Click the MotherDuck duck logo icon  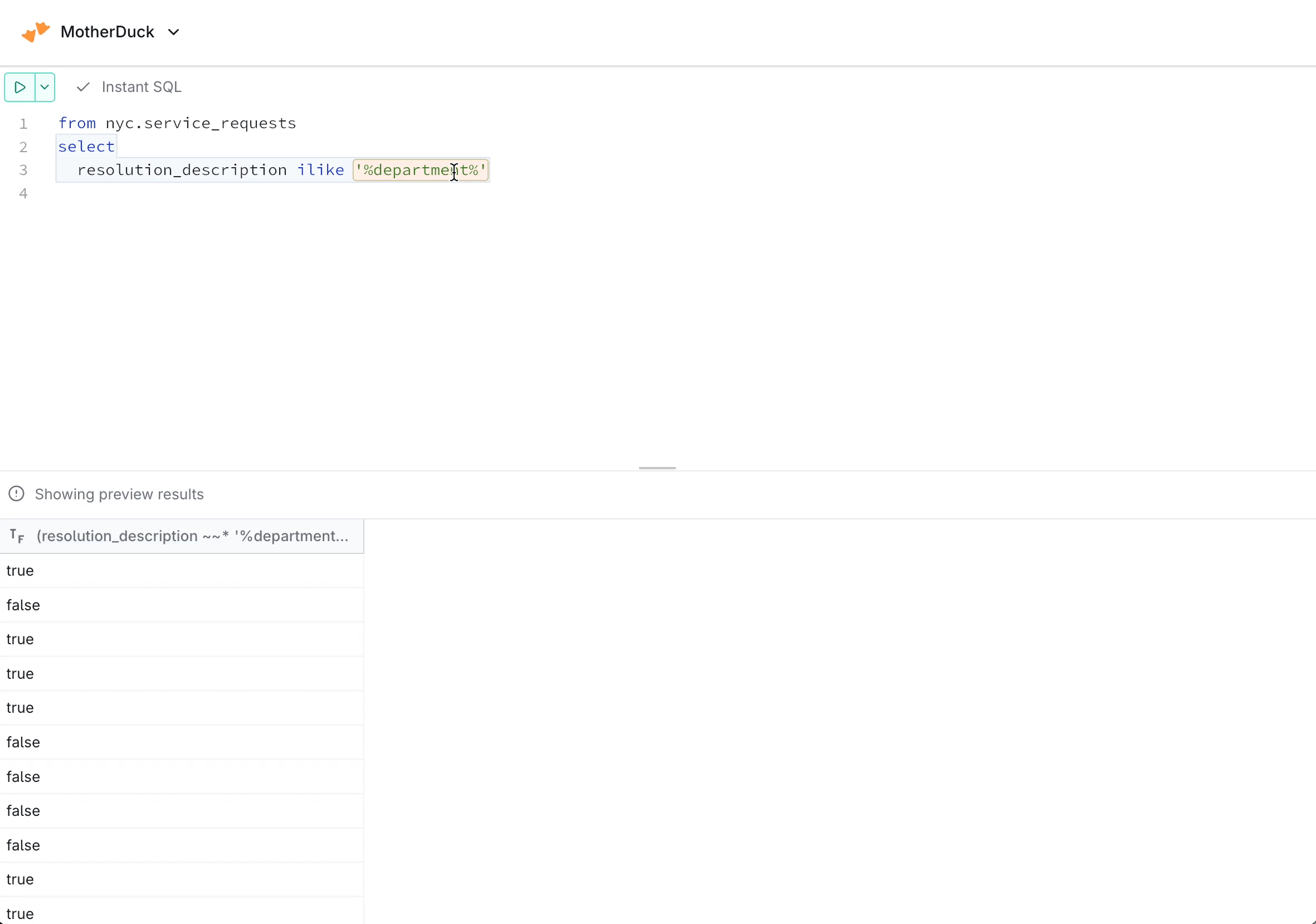[35, 32]
